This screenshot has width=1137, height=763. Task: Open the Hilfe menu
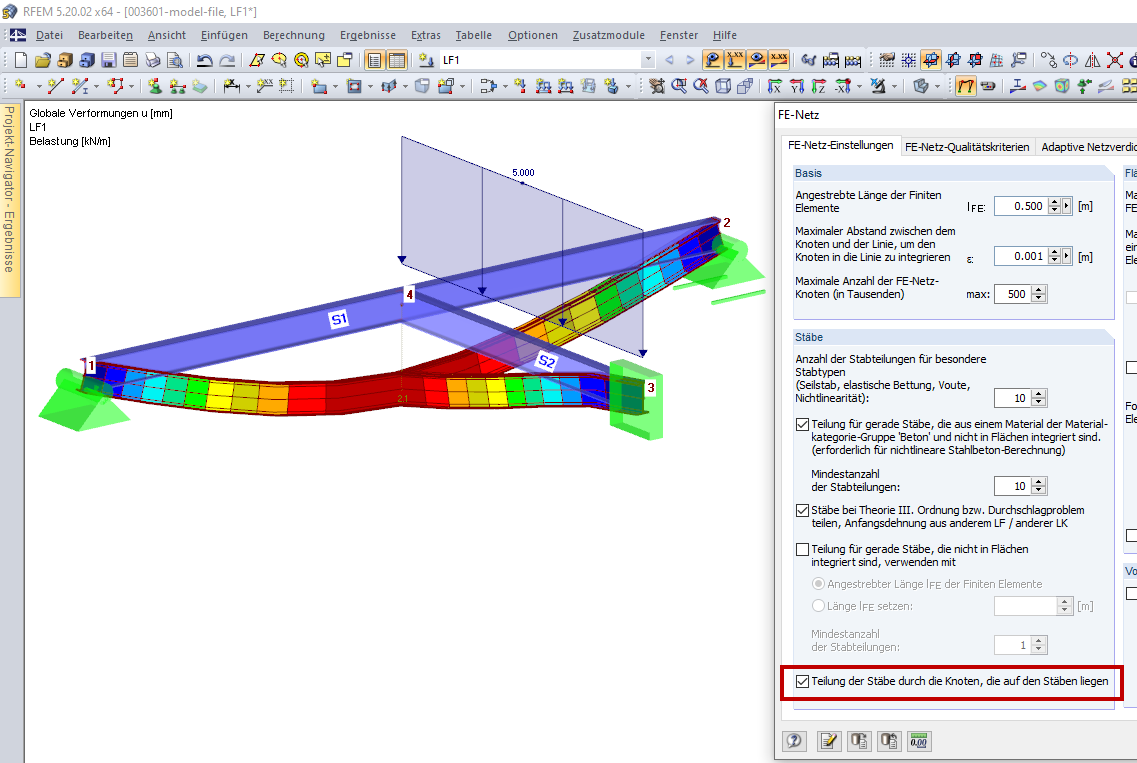(724, 35)
